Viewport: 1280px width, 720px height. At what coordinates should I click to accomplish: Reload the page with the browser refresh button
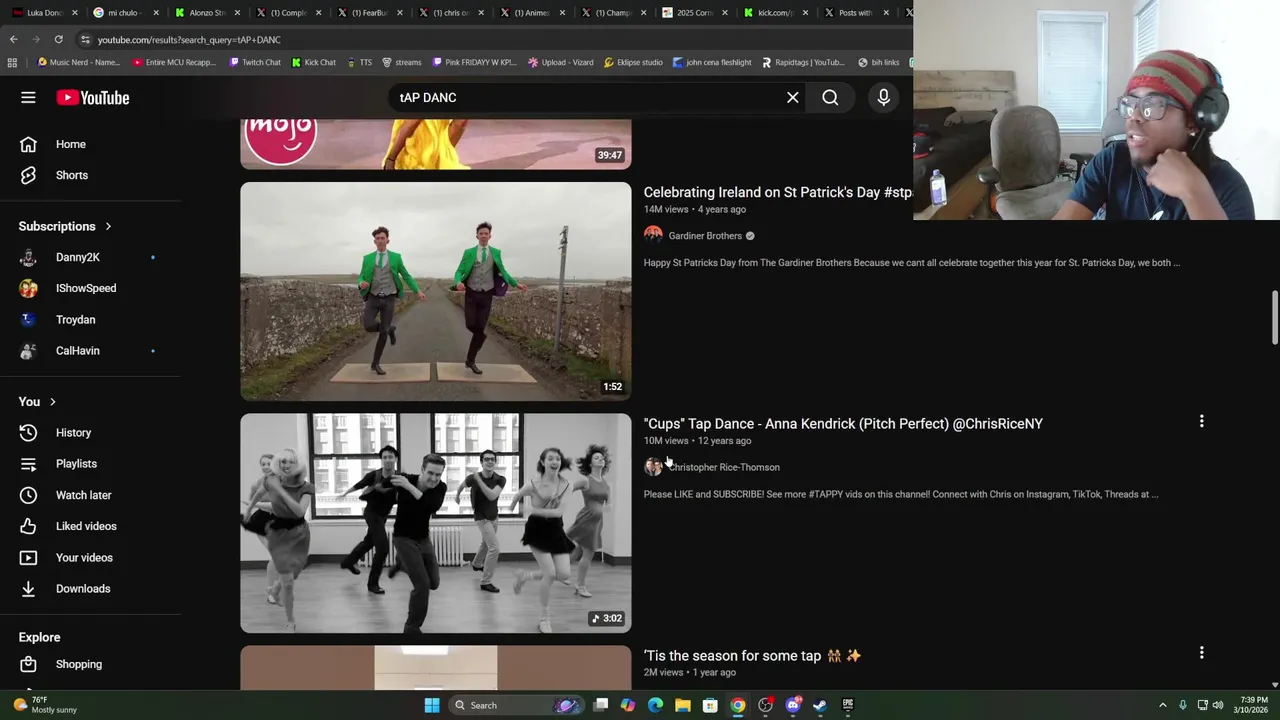click(x=58, y=39)
